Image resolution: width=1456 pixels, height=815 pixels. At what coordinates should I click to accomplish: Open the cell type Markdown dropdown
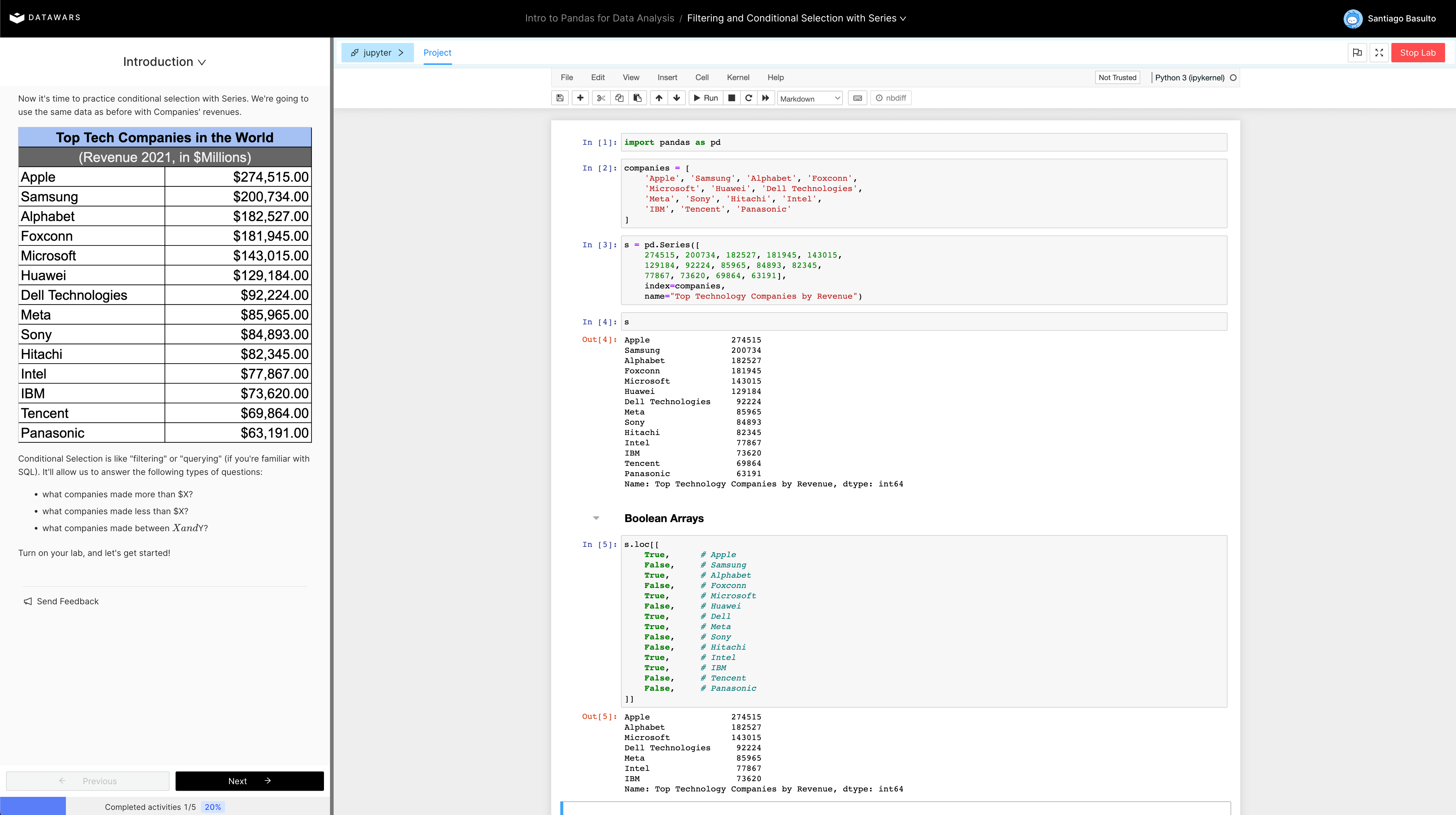tap(809, 99)
